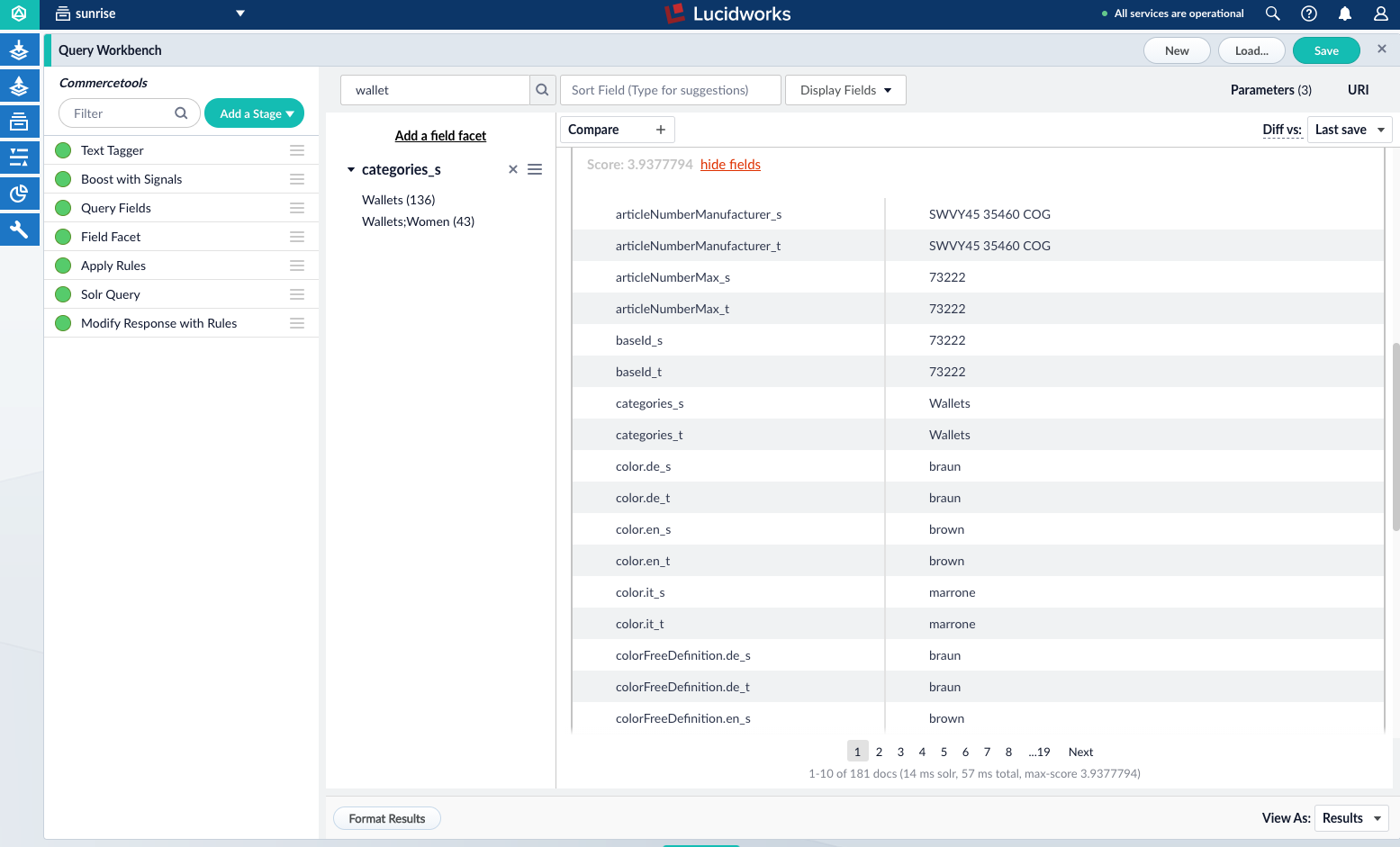
Task: Open the categories_s facet handle menu
Action: [535, 169]
